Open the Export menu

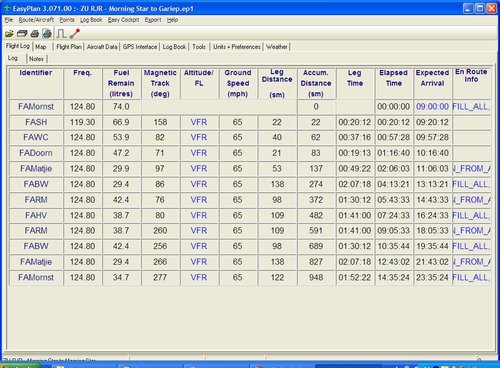153,20
